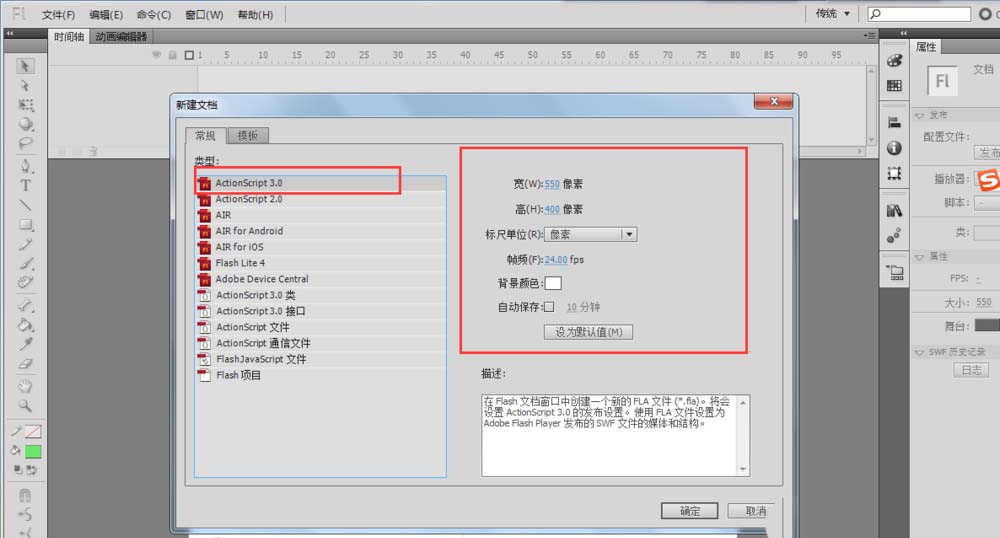Select ActionScript 2.0 document type
The image size is (1000, 538).
320,199
